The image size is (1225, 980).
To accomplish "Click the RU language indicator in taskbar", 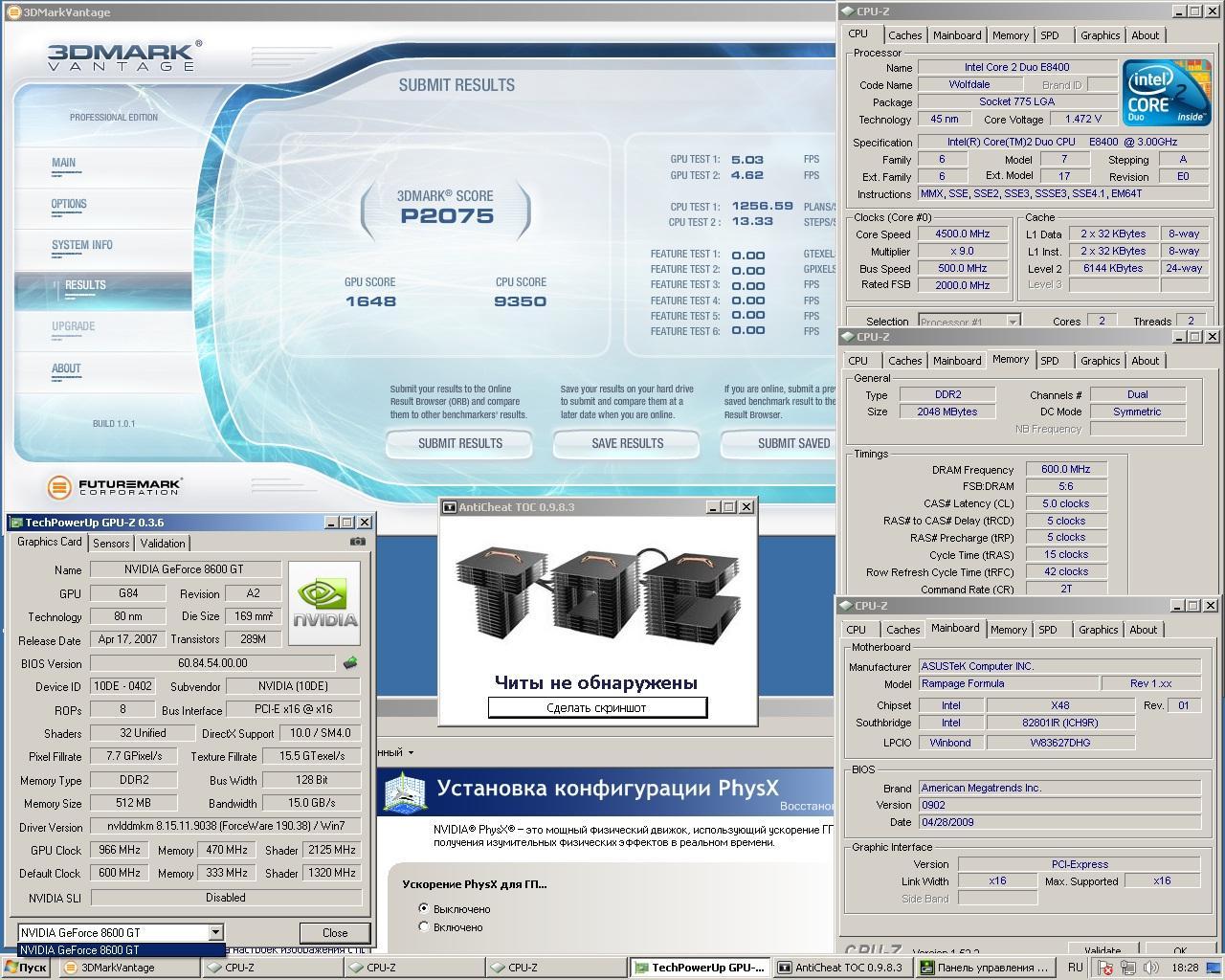I will coord(1076,968).
